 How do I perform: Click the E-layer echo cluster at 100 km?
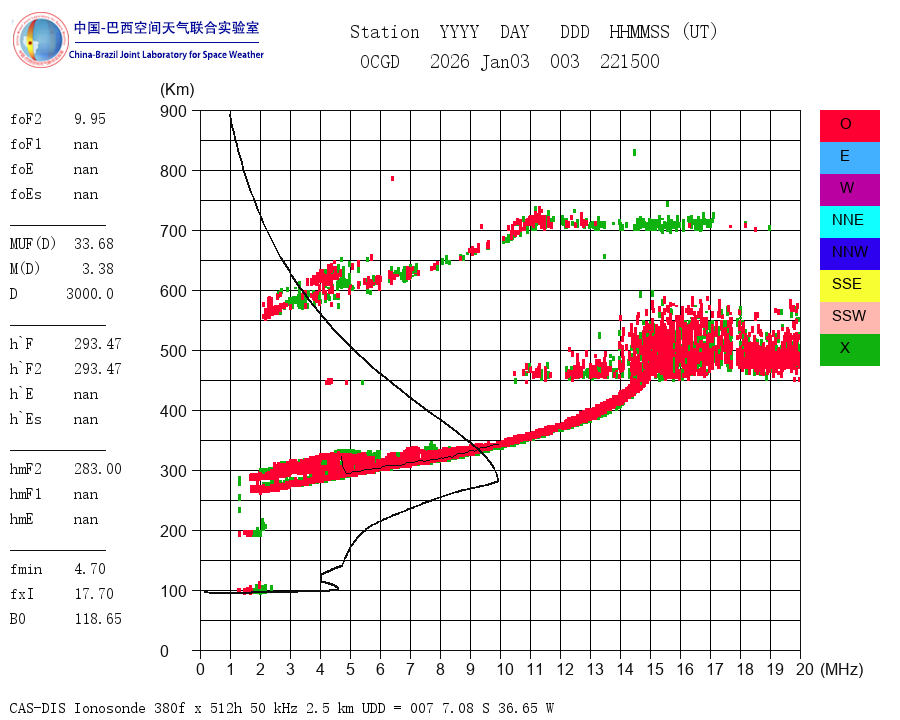click(x=255, y=589)
